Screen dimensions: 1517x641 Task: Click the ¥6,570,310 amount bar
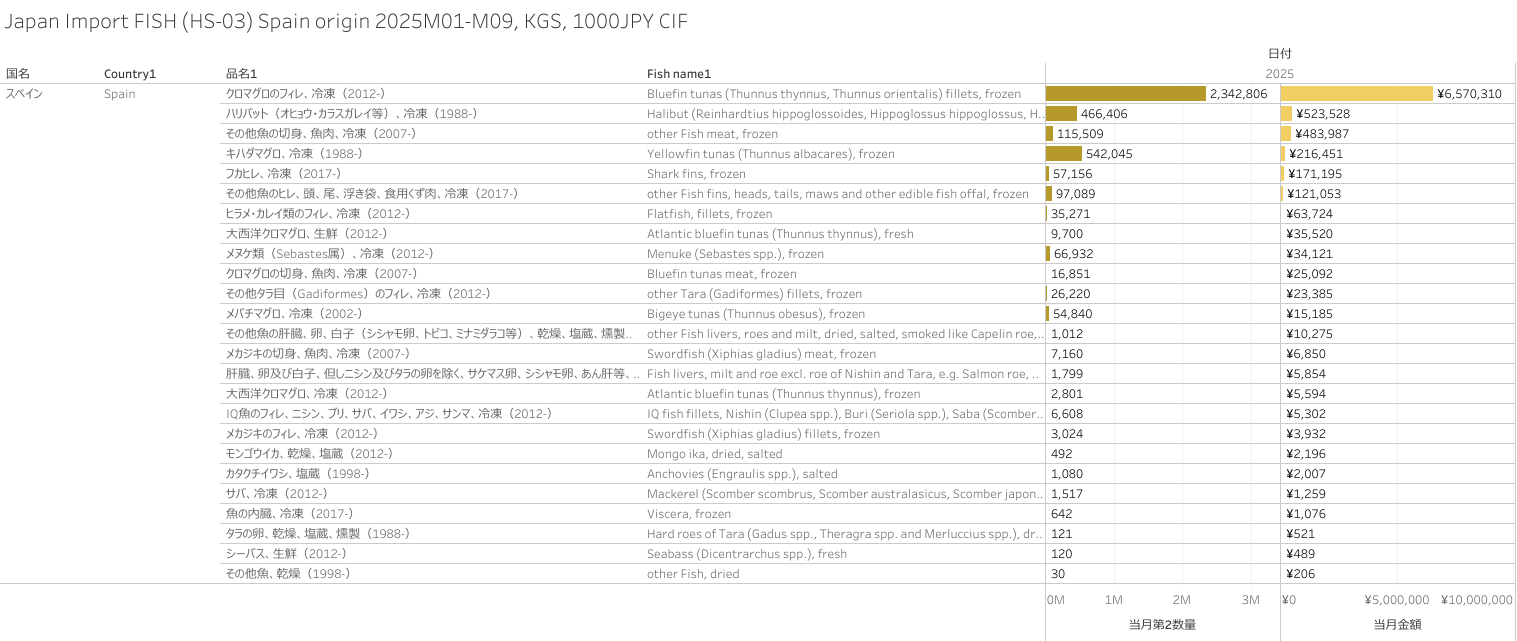coord(1356,94)
